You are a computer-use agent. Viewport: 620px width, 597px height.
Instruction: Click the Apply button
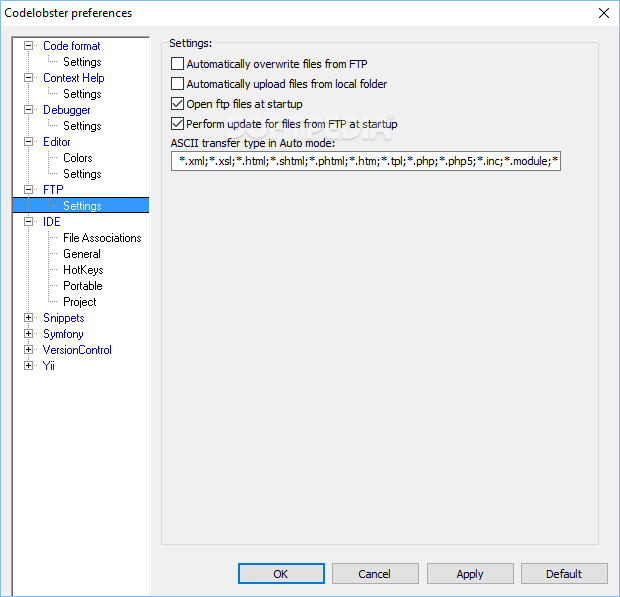[x=470, y=574]
